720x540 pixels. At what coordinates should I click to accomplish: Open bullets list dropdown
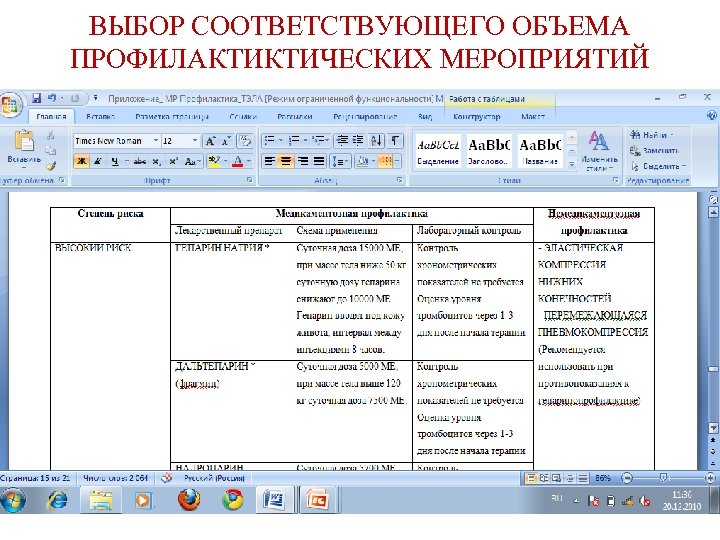tap(280, 140)
